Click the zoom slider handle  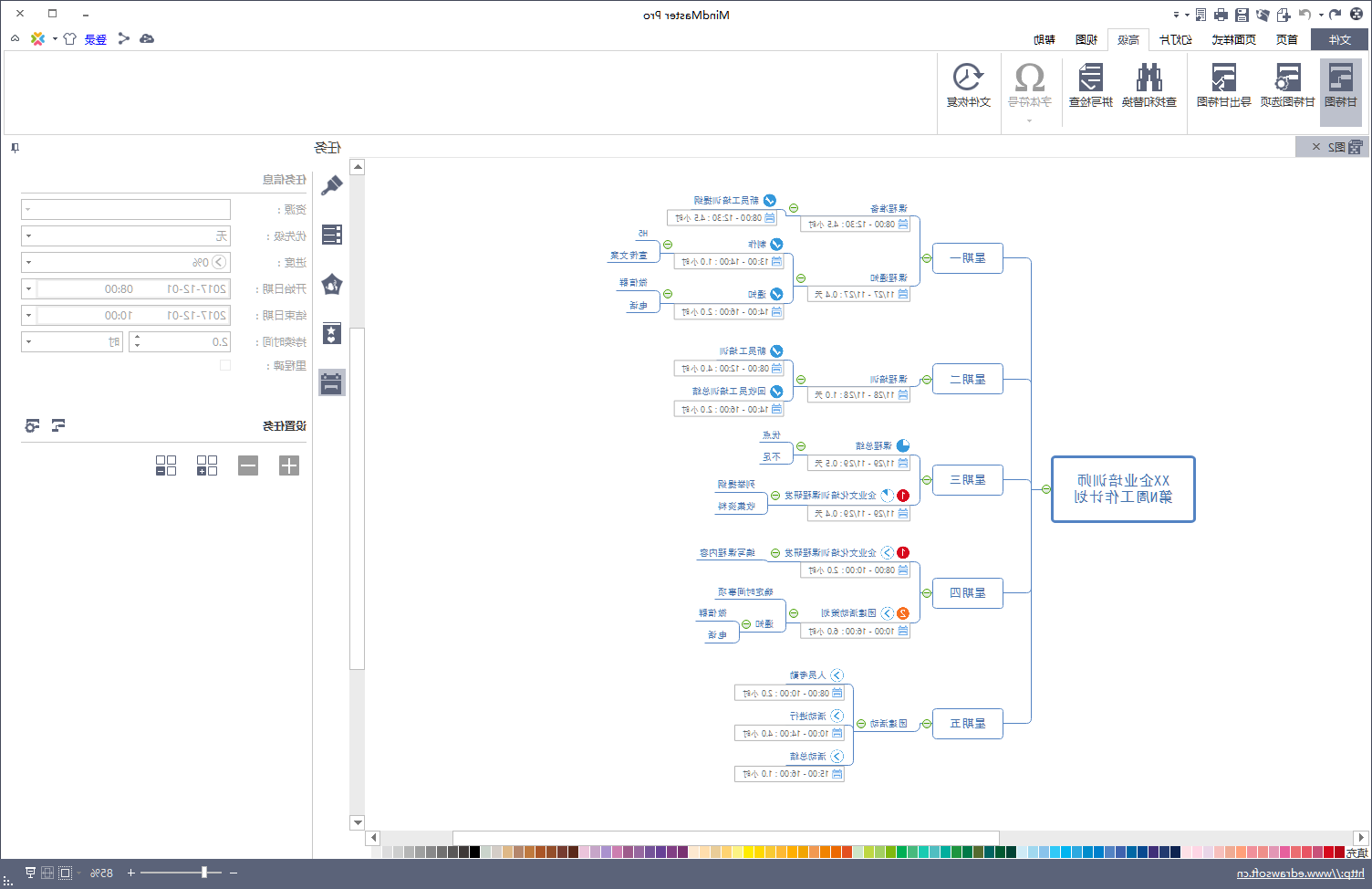[204, 873]
